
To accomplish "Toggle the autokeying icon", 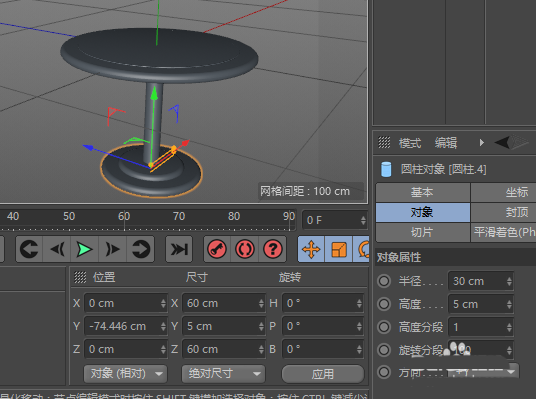I will [245, 249].
